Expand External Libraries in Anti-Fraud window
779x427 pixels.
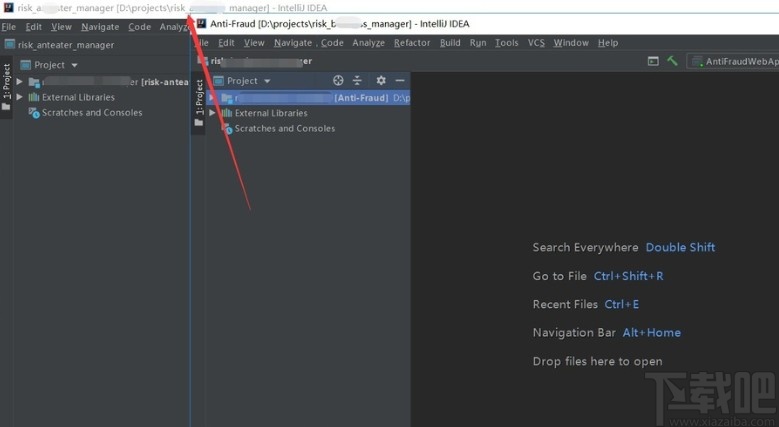click(x=212, y=113)
